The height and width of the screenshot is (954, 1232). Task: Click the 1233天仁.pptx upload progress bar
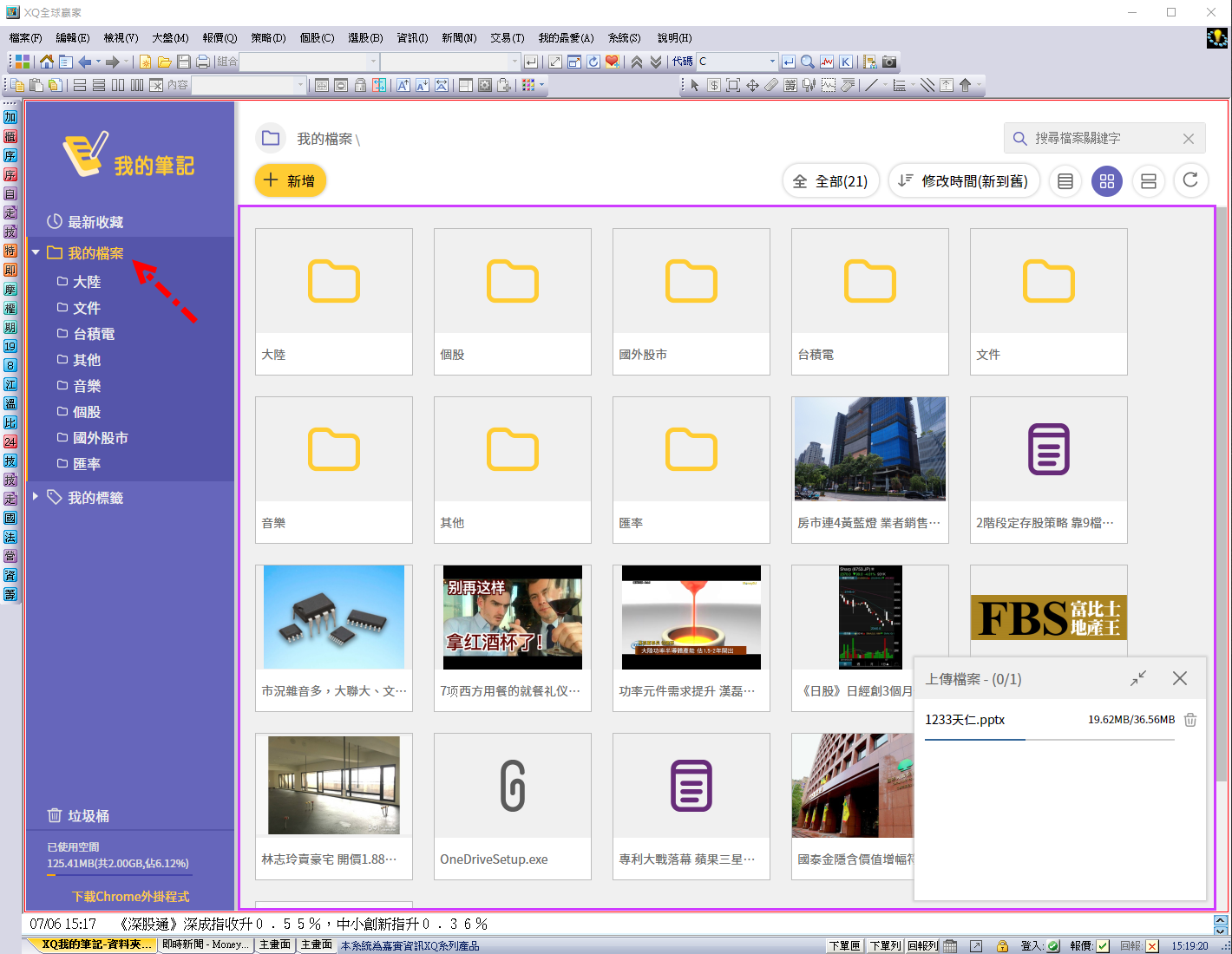1049,740
